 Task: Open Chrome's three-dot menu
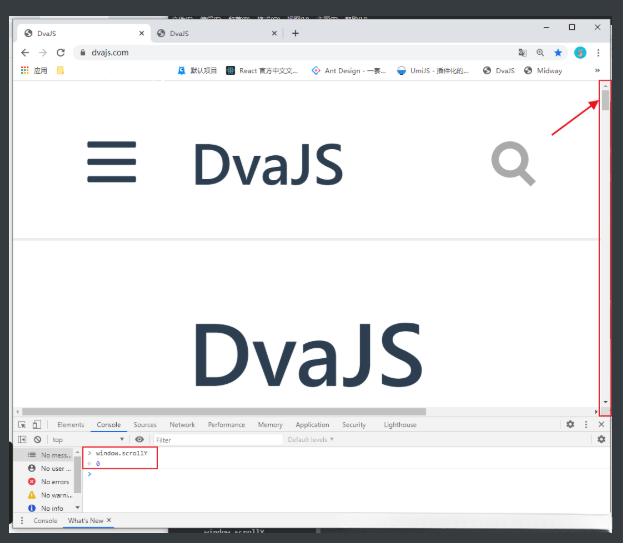point(598,52)
